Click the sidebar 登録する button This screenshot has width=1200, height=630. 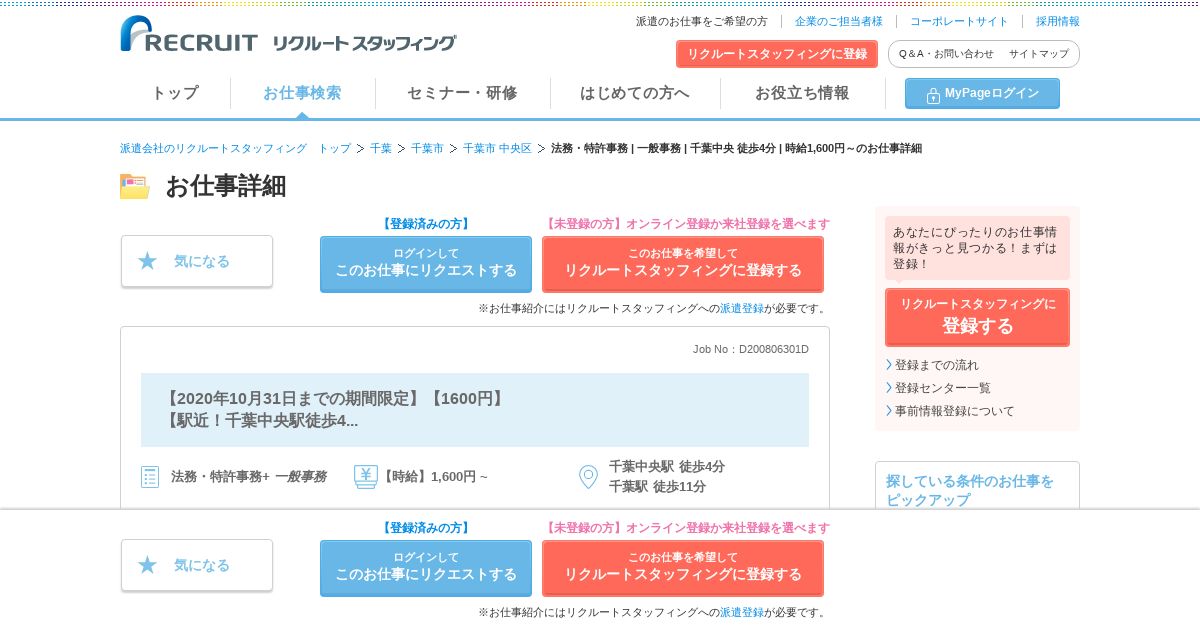[977, 317]
